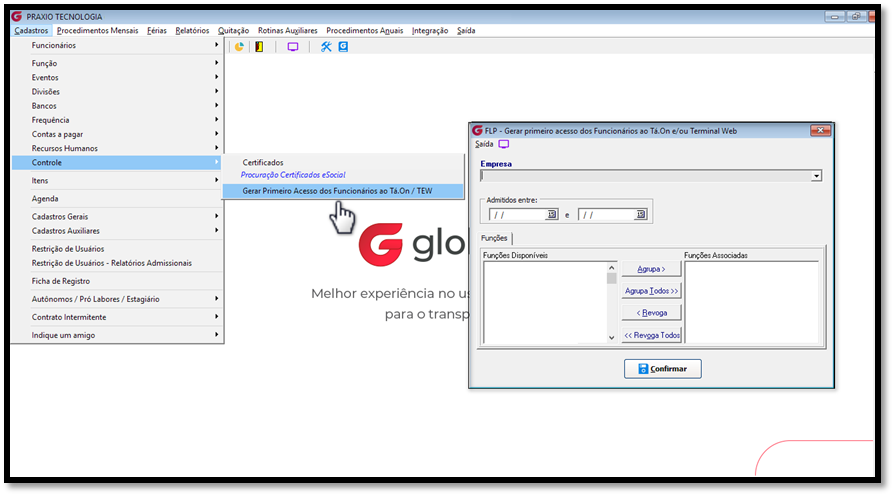Open the Integração menu
The width and height of the screenshot is (894, 496).
pos(430,31)
